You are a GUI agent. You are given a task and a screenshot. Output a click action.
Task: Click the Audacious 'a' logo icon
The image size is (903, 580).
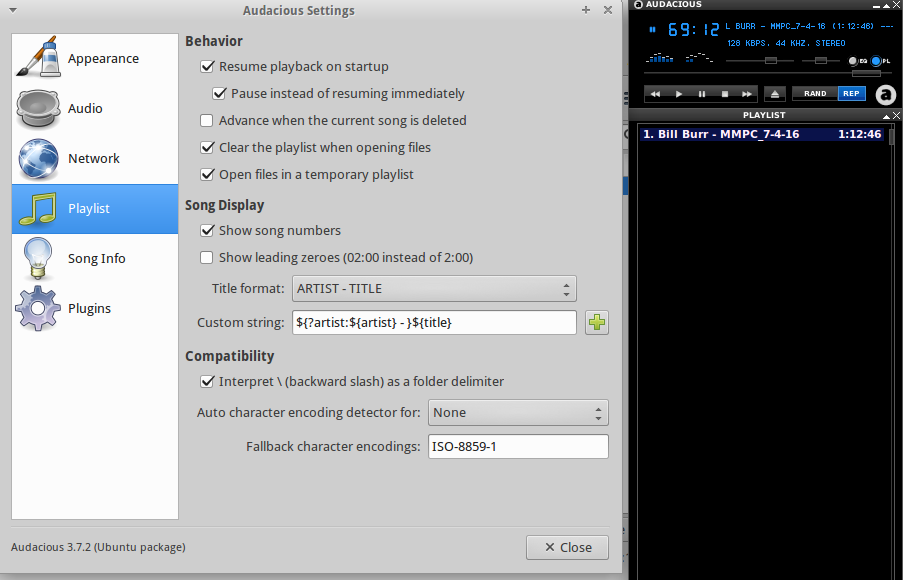pos(884,95)
